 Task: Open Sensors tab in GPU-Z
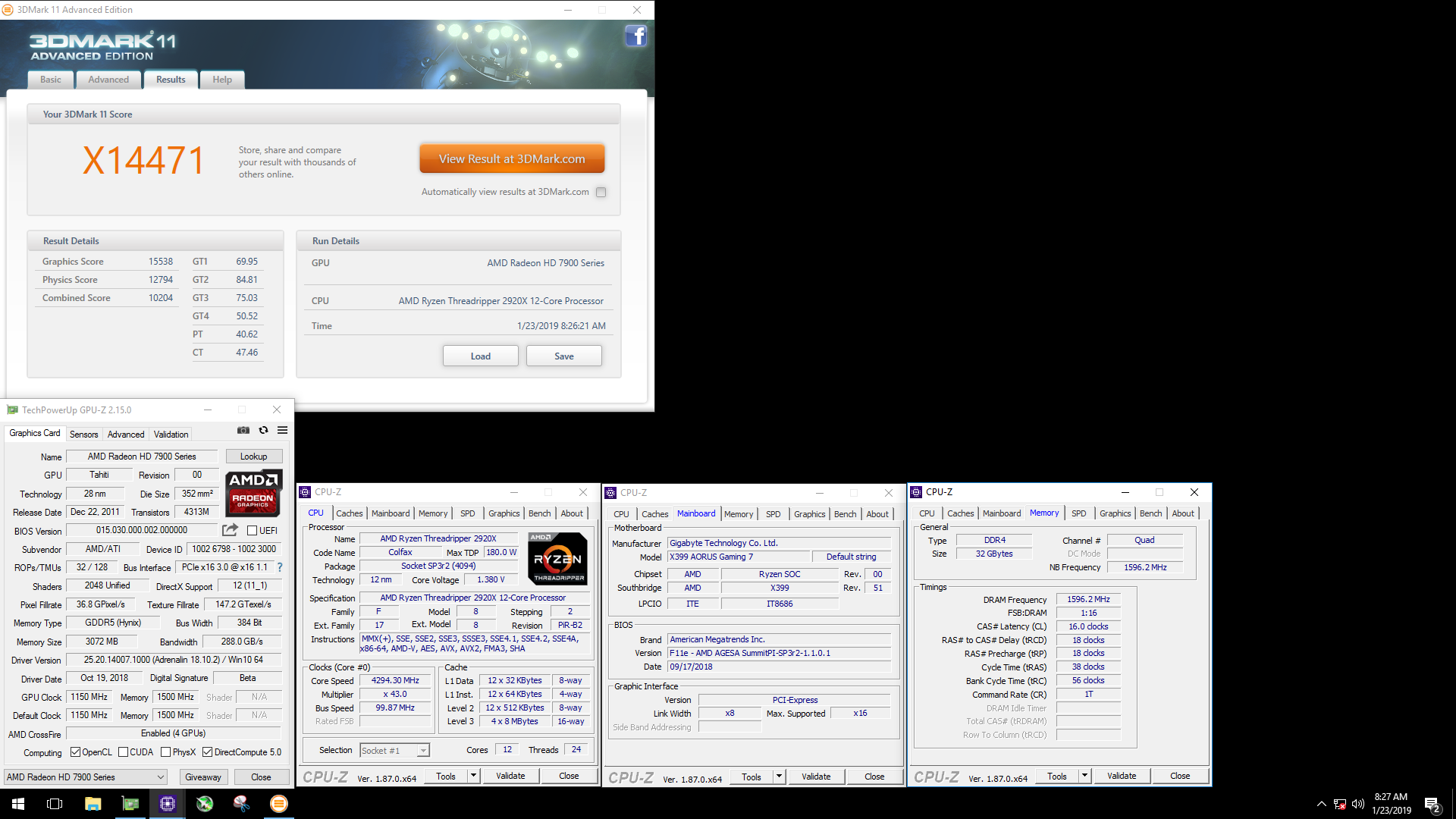(83, 435)
